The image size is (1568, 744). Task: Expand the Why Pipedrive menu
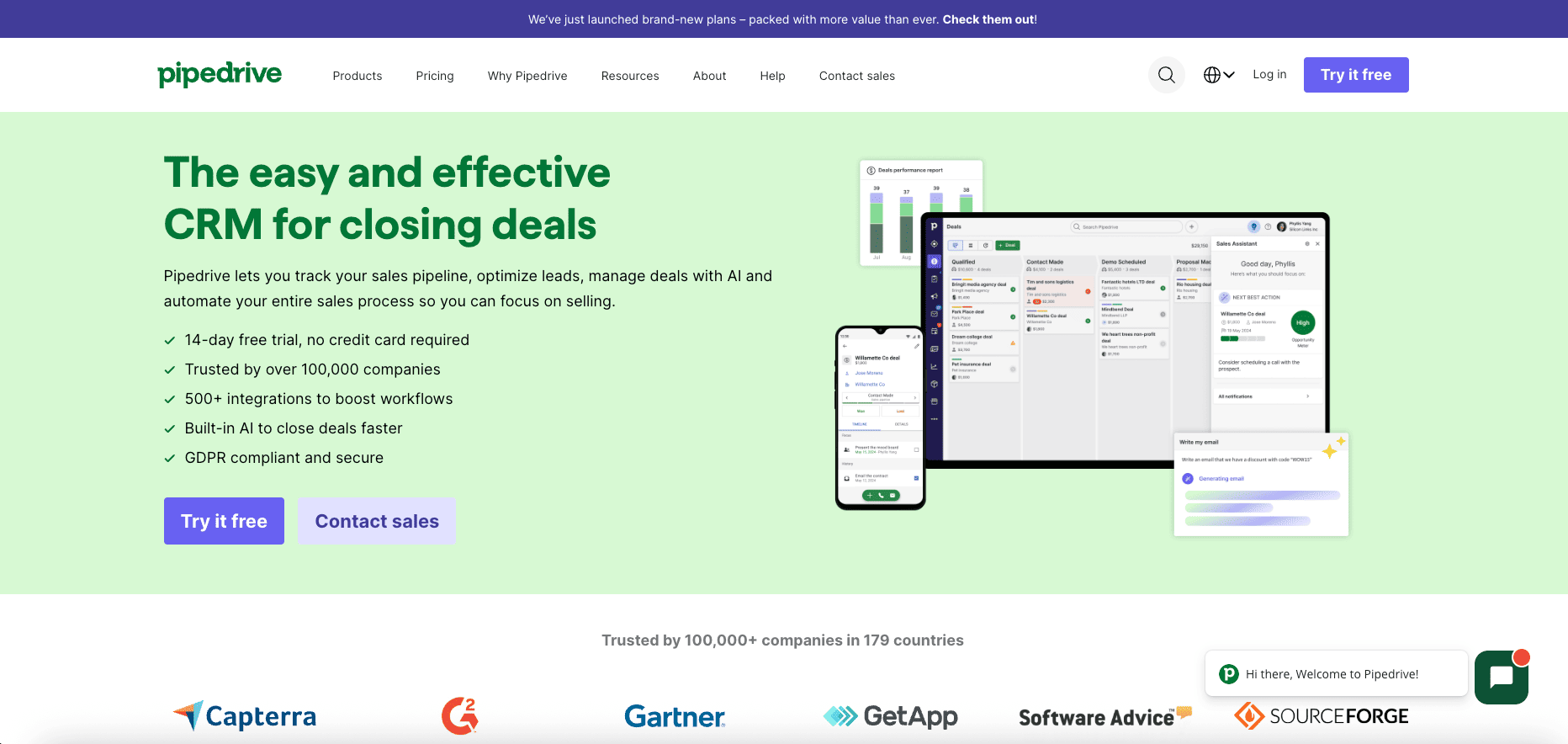coord(527,76)
